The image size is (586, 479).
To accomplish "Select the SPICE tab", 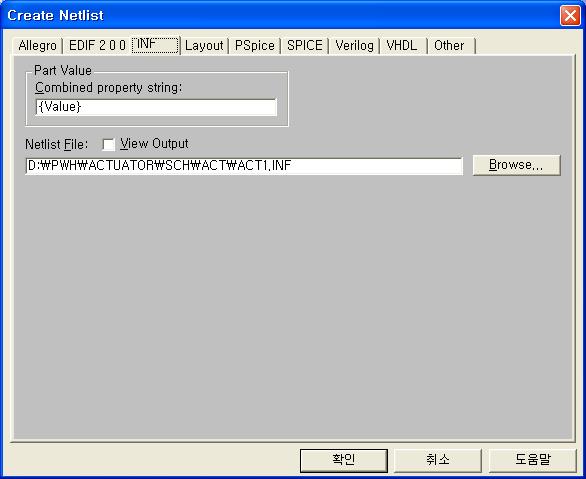I will [305, 46].
